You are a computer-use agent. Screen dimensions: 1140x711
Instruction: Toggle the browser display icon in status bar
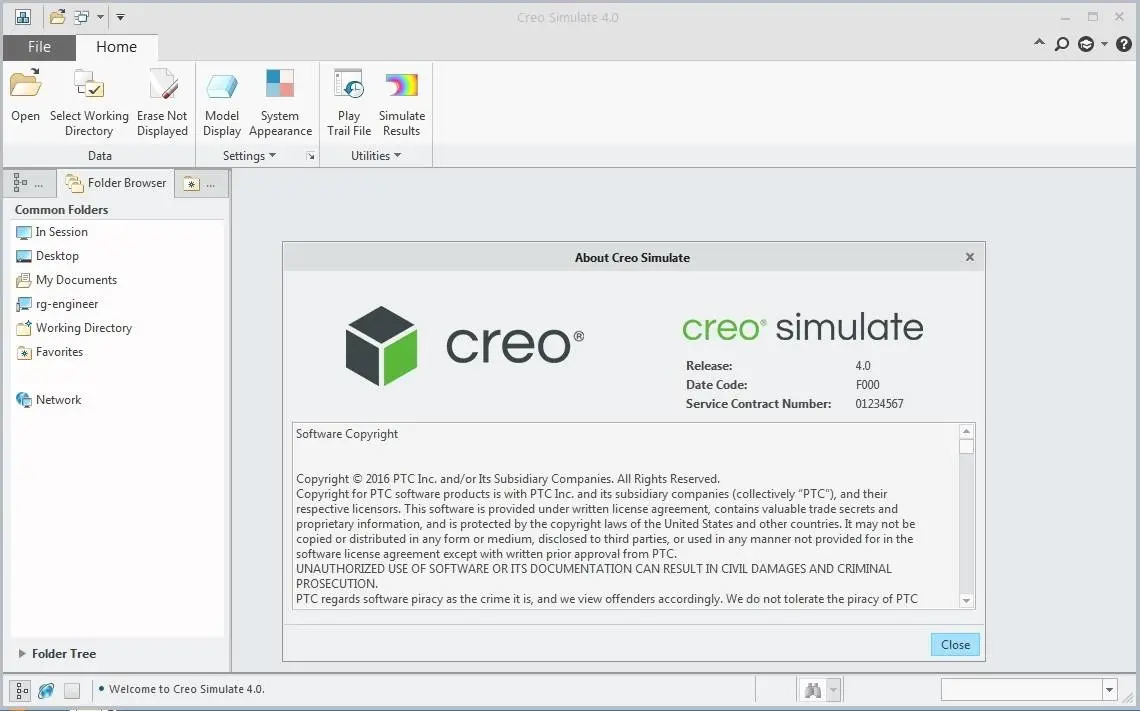pyautogui.click(x=46, y=690)
